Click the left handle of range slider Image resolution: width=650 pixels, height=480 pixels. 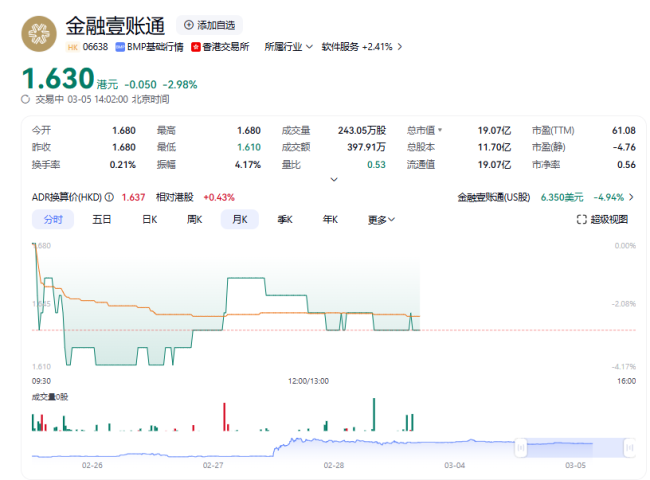pos(521,448)
